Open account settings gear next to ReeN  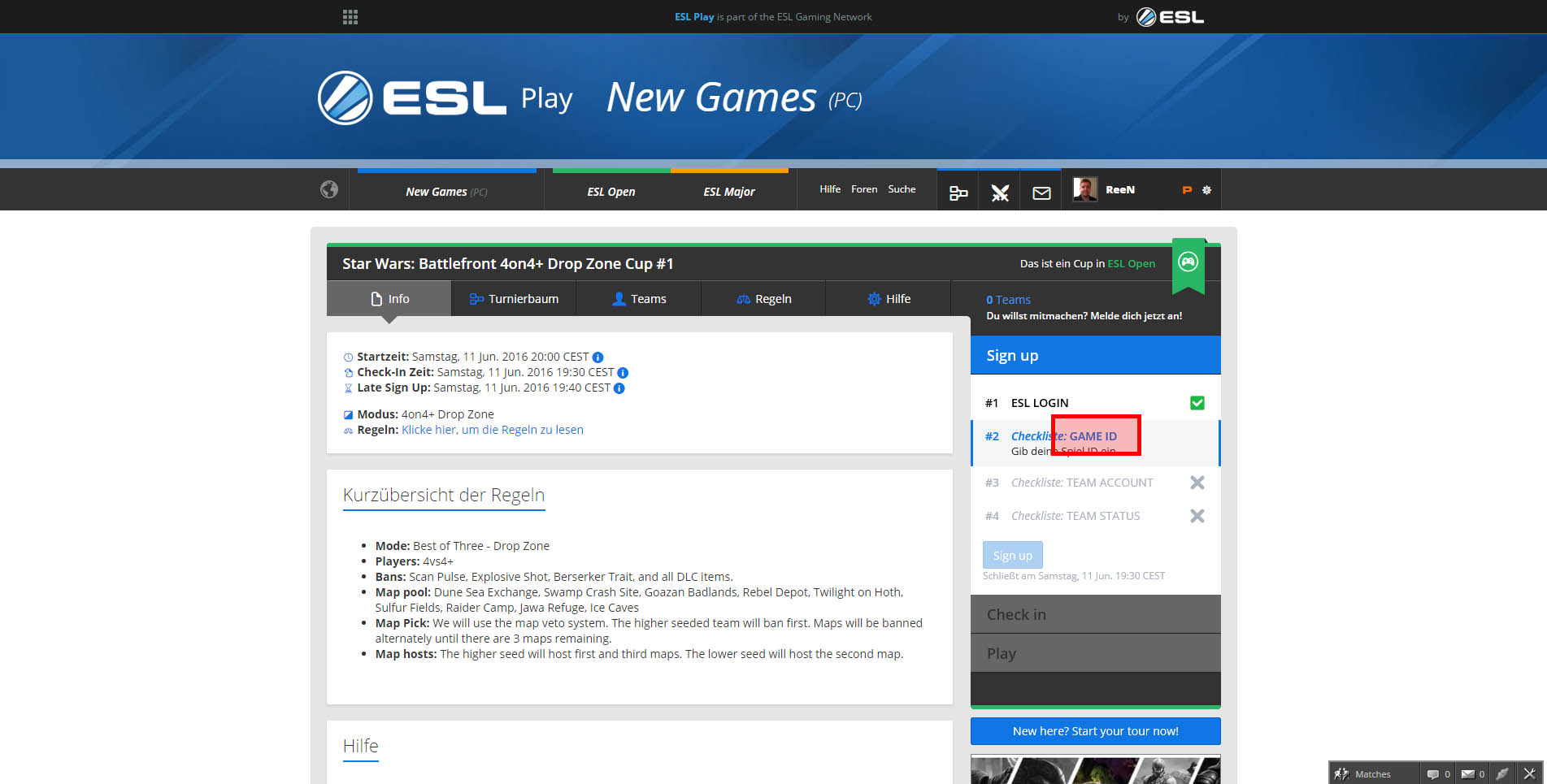coord(1206,190)
